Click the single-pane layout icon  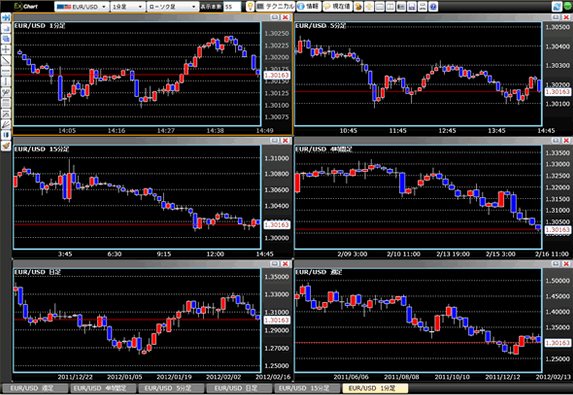pos(380,7)
